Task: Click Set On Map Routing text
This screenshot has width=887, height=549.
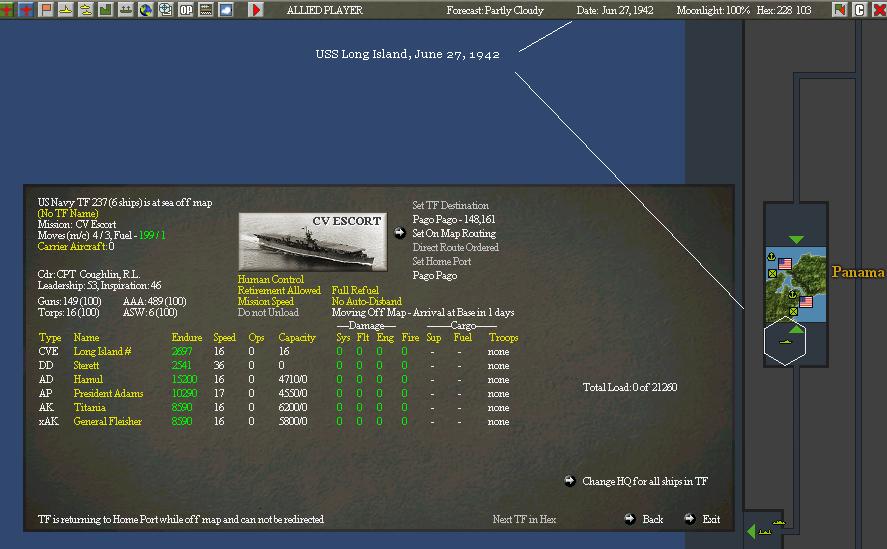Action: pos(454,233)
